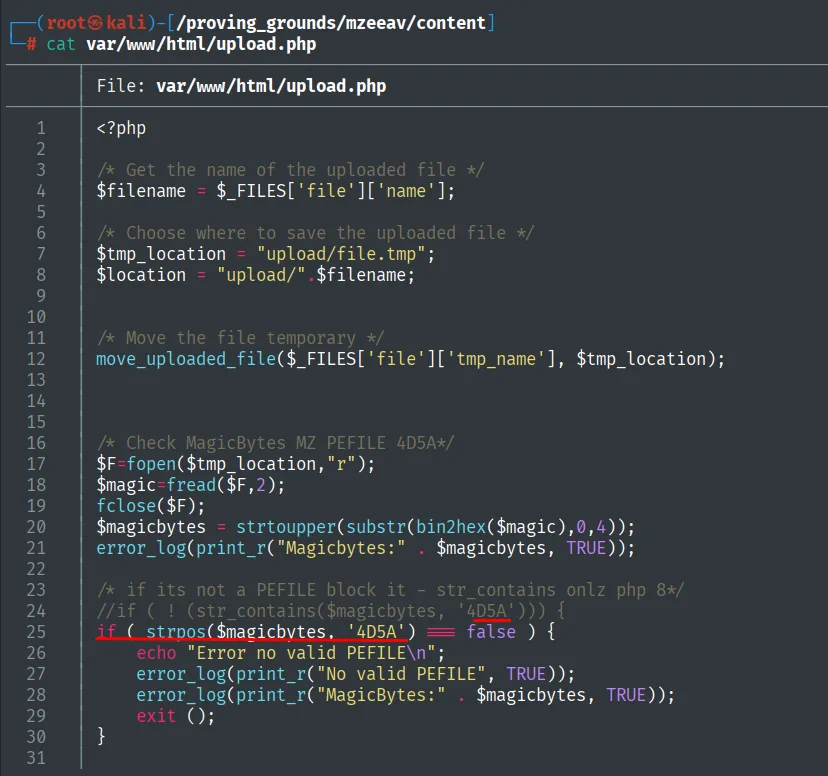This screenshot has height=776, width=828.
Task: Click the comment 'Get the name of the uploaded file'
Action: 290,170
